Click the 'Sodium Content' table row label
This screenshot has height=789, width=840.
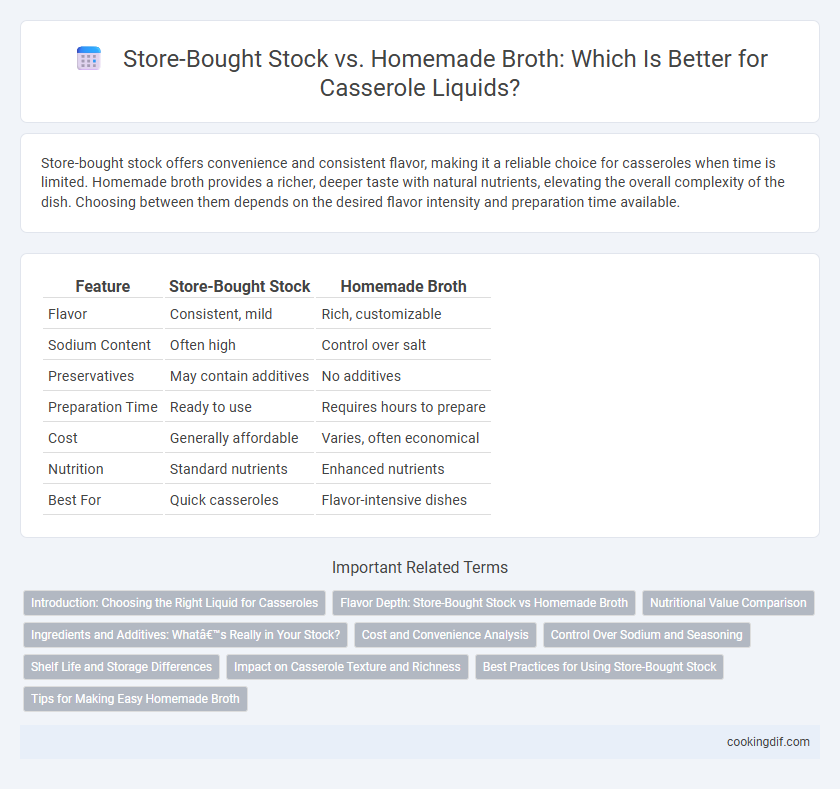(x=99, y=345)
